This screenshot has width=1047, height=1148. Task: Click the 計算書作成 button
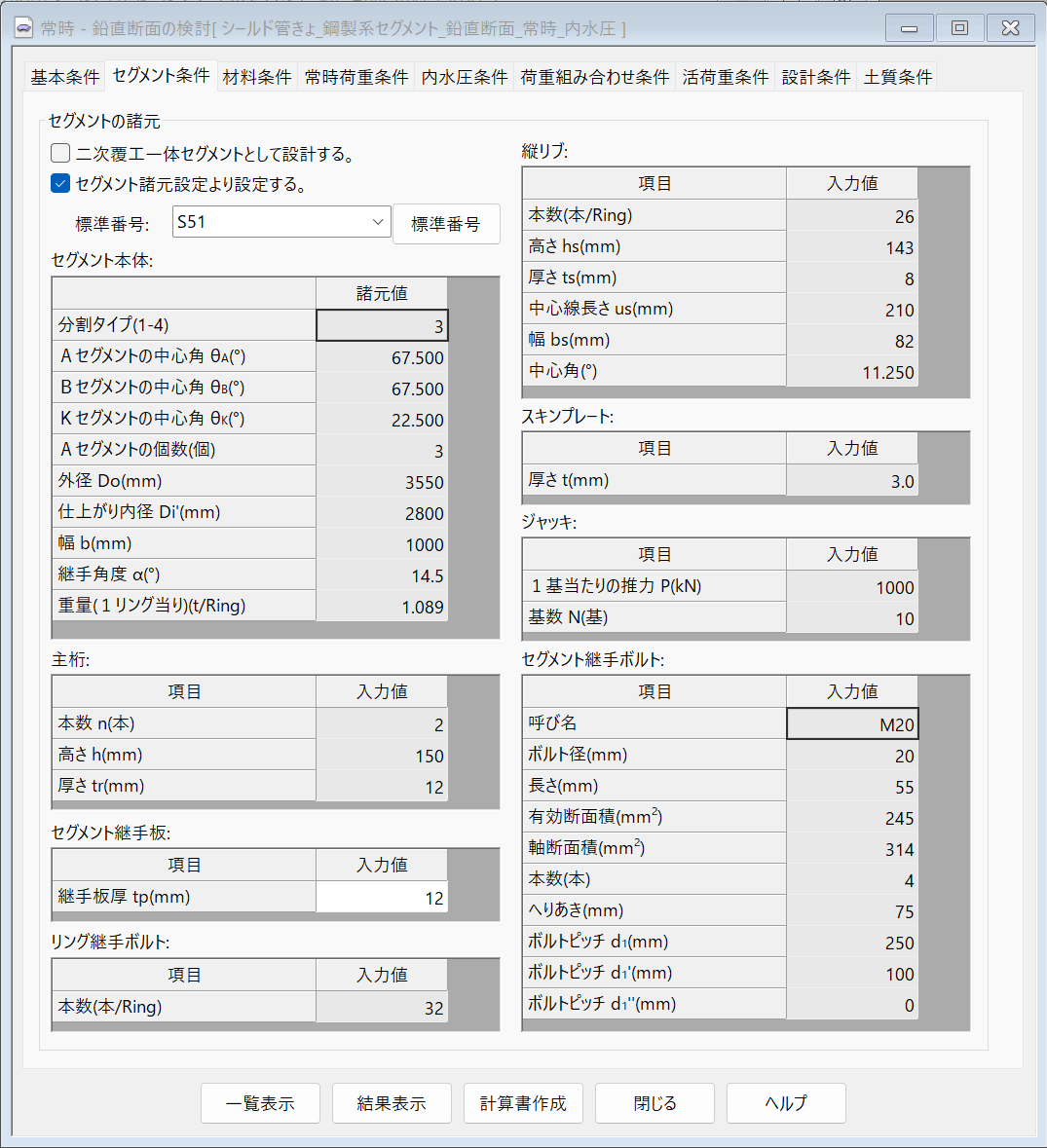(x=523, y=1103)
